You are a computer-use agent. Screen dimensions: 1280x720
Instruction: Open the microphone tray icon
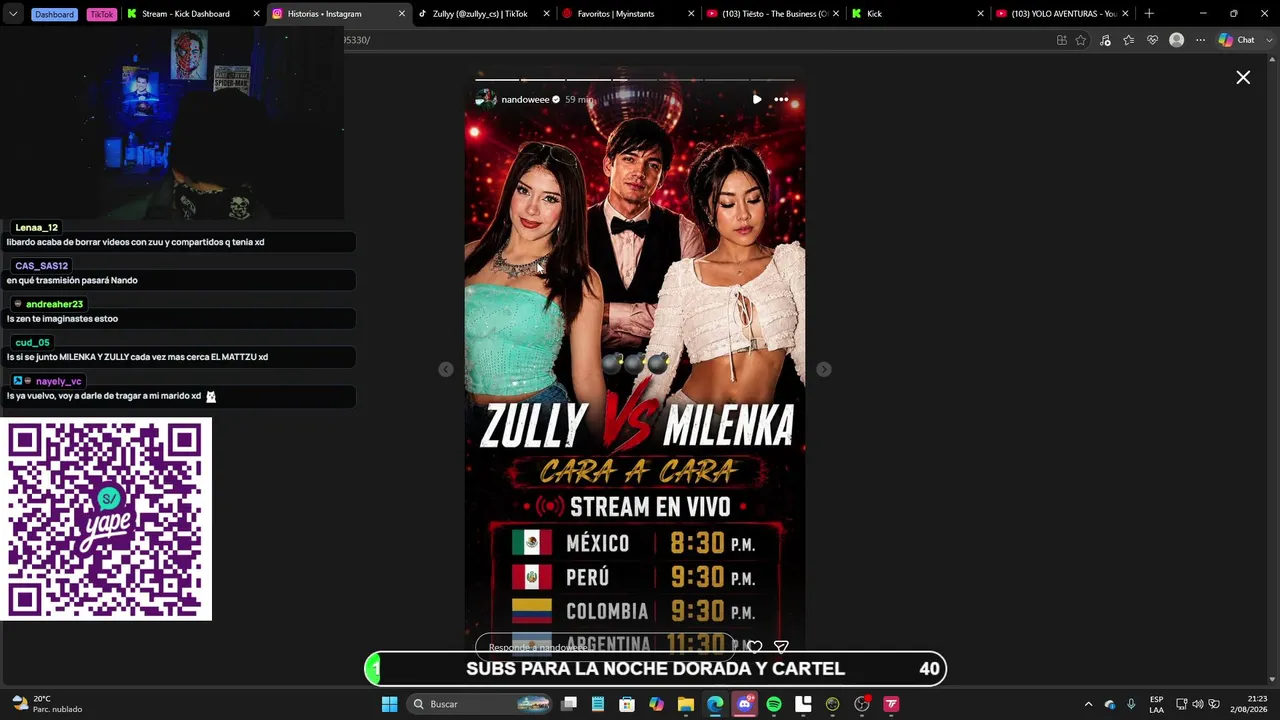1131,704
